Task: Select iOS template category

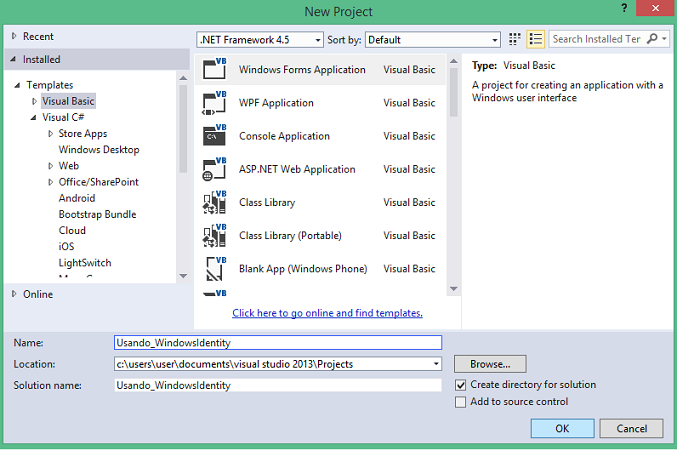Action: pyautogui.click(x=66, y=246)
